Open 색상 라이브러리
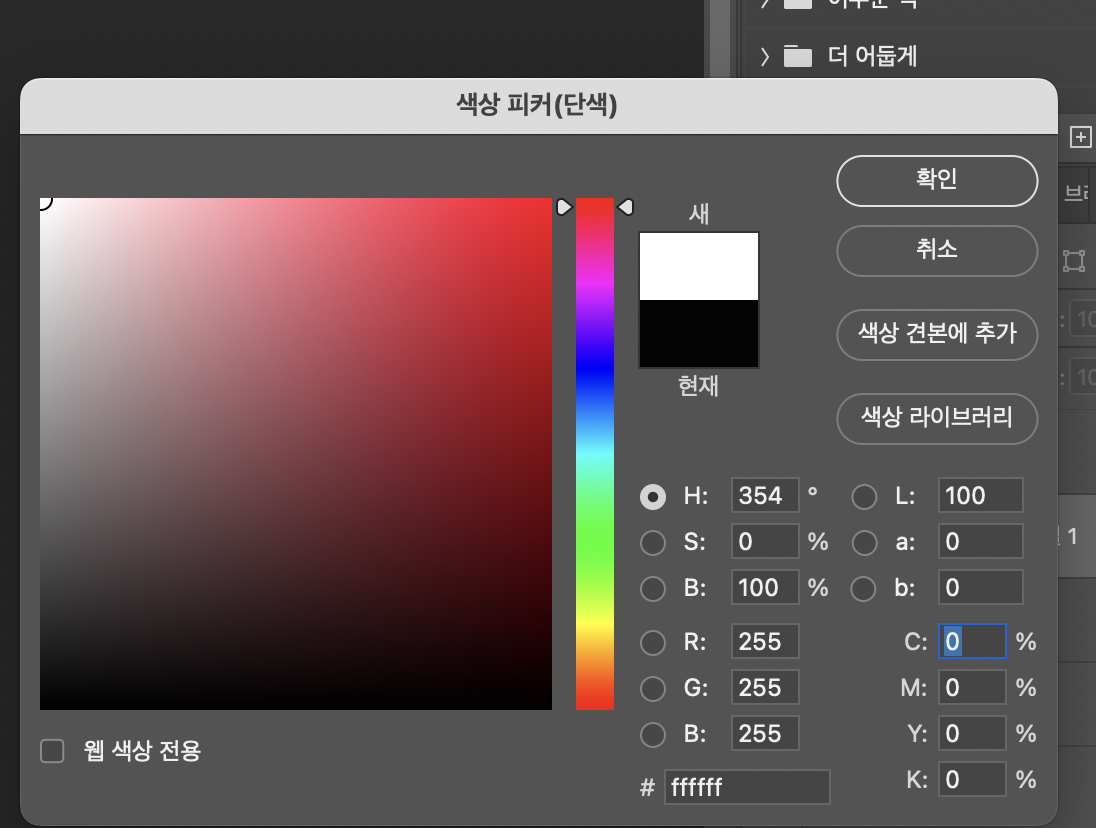The width and height of the screenshot is (1096, 828). pos(936,419)
